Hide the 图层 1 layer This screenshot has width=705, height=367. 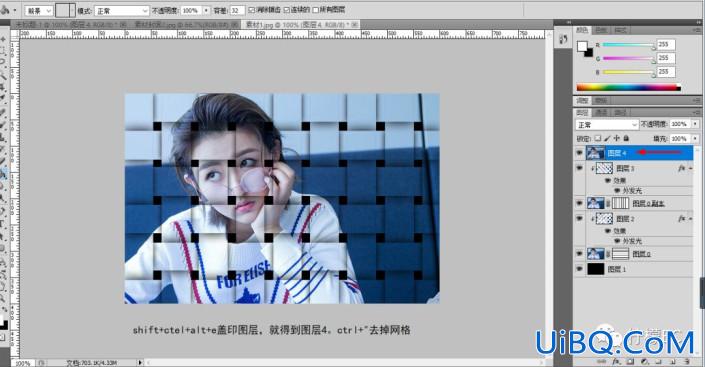click(580, 269)
